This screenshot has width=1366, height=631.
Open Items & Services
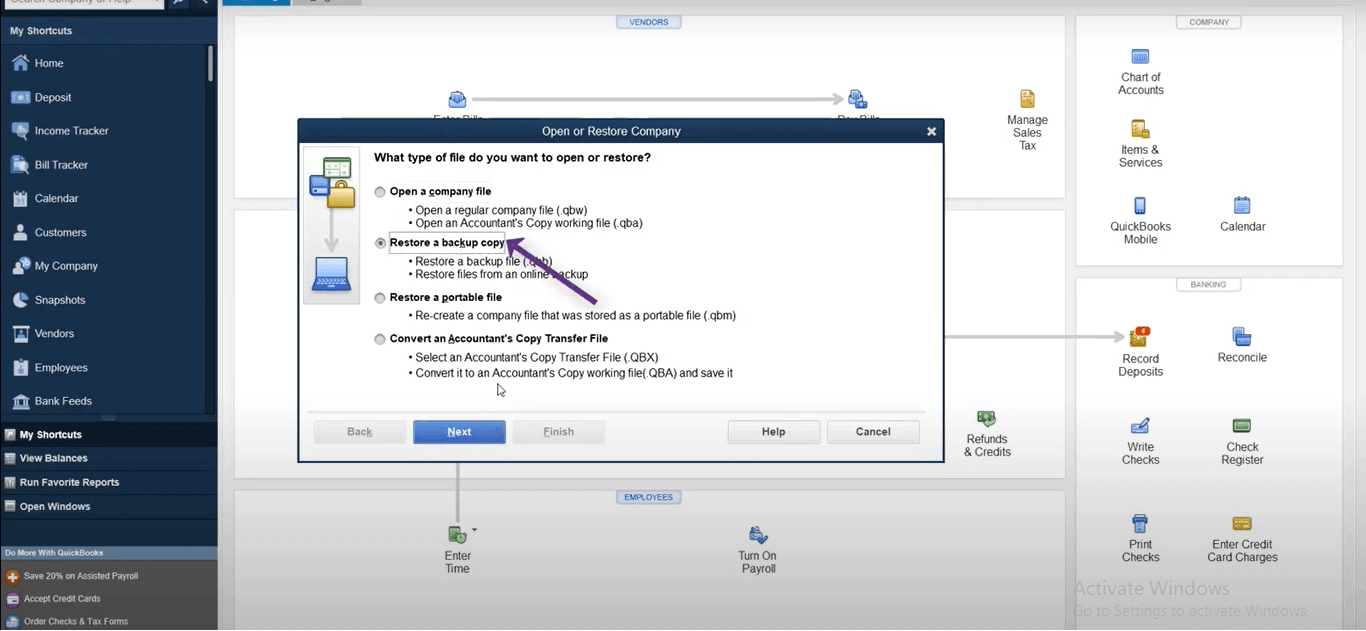[x=1141, y=144]
